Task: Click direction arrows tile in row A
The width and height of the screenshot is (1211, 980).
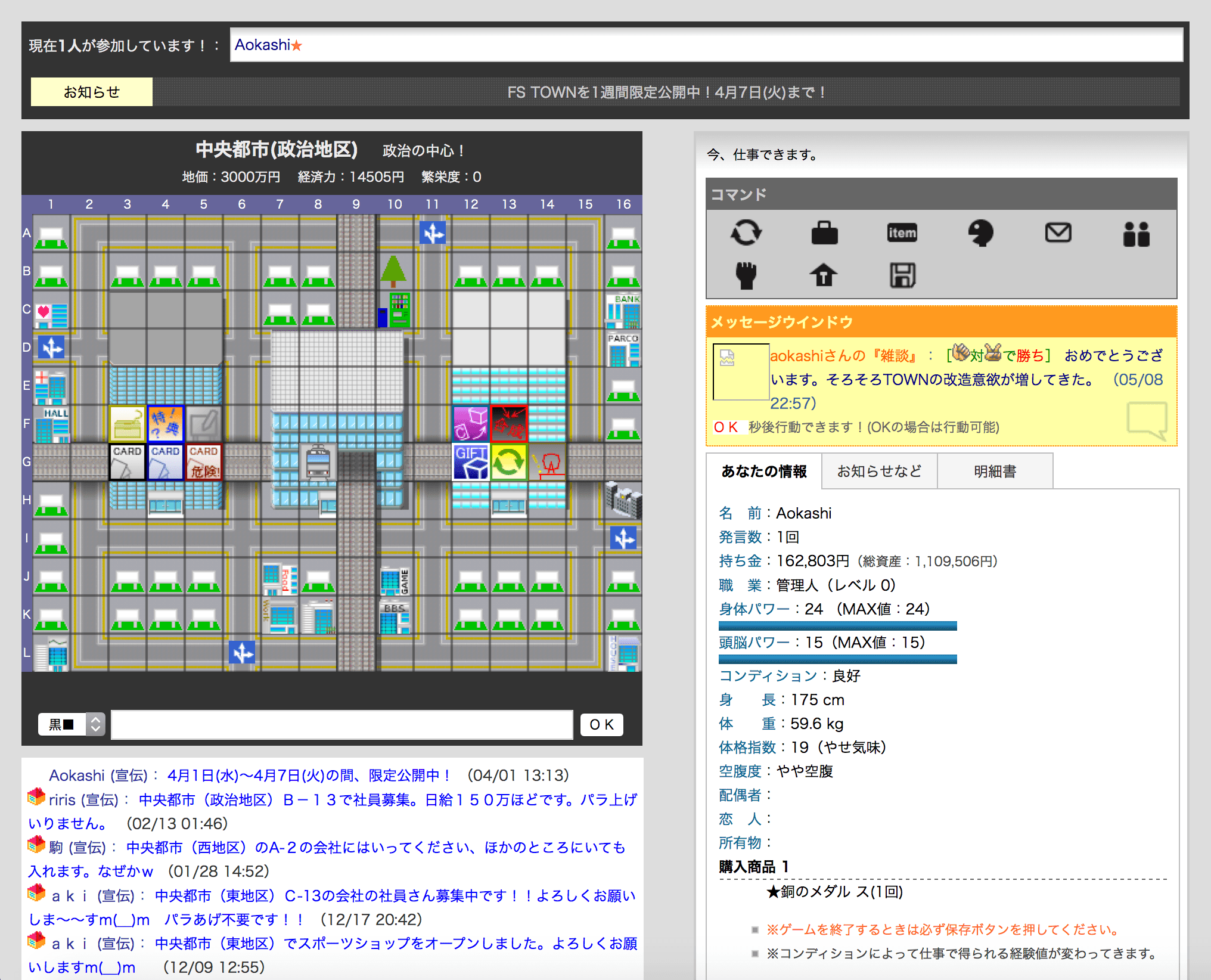Action: (433, 233)
